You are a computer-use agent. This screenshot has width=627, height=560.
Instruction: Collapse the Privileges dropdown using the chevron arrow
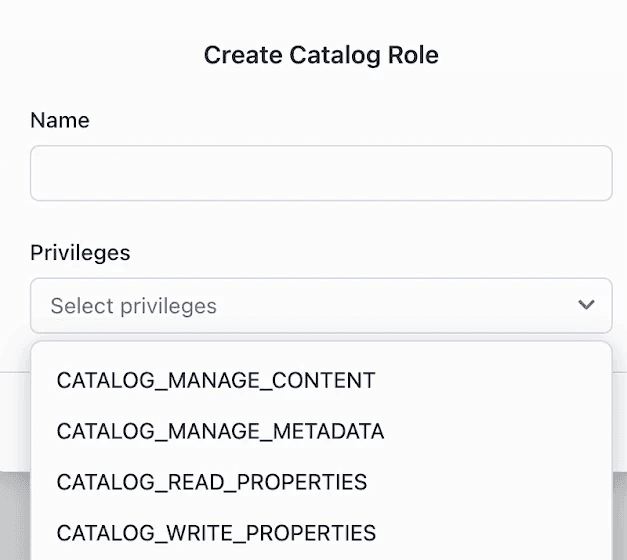pos(586,305)
